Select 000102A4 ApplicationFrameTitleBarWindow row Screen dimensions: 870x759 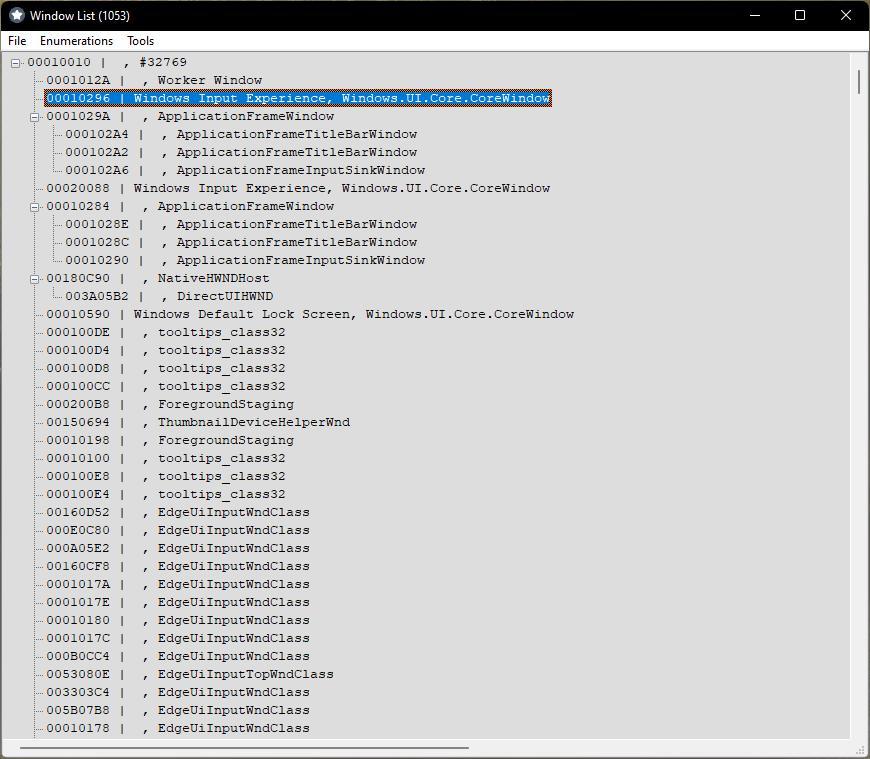(241, 134)
